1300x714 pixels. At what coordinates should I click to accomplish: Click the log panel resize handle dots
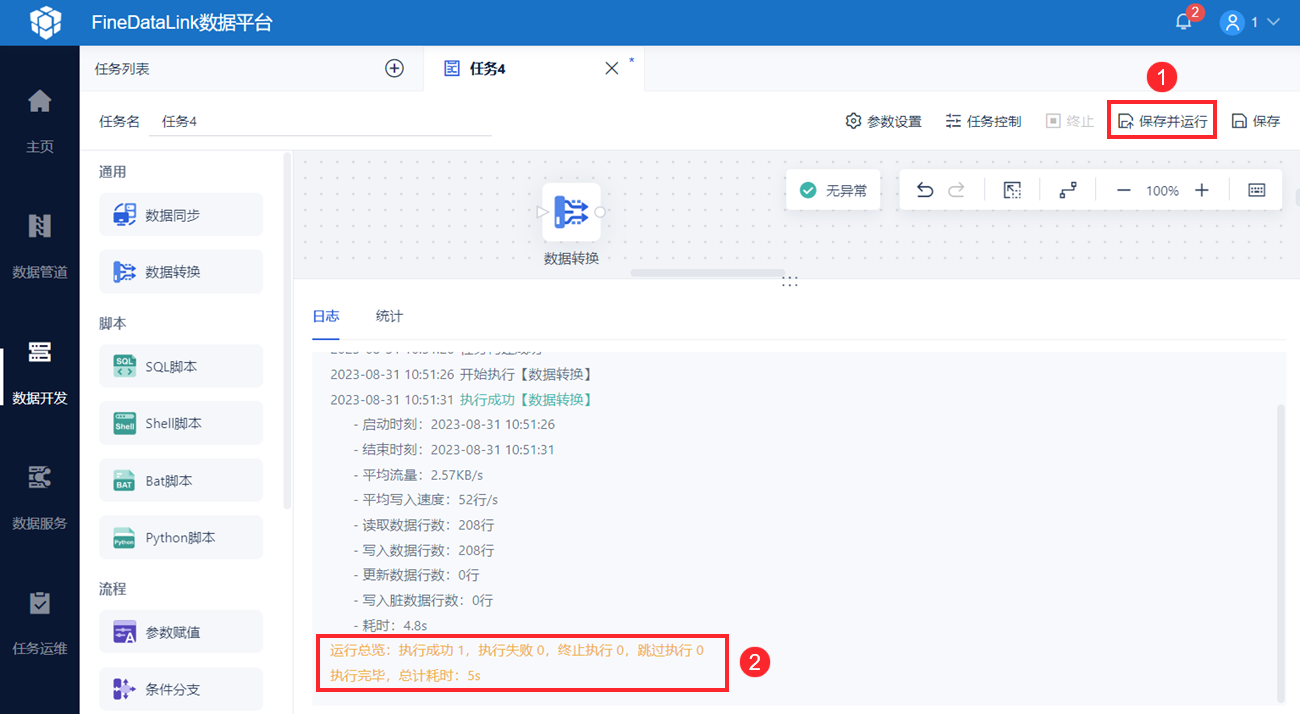[x=790, y=282]
